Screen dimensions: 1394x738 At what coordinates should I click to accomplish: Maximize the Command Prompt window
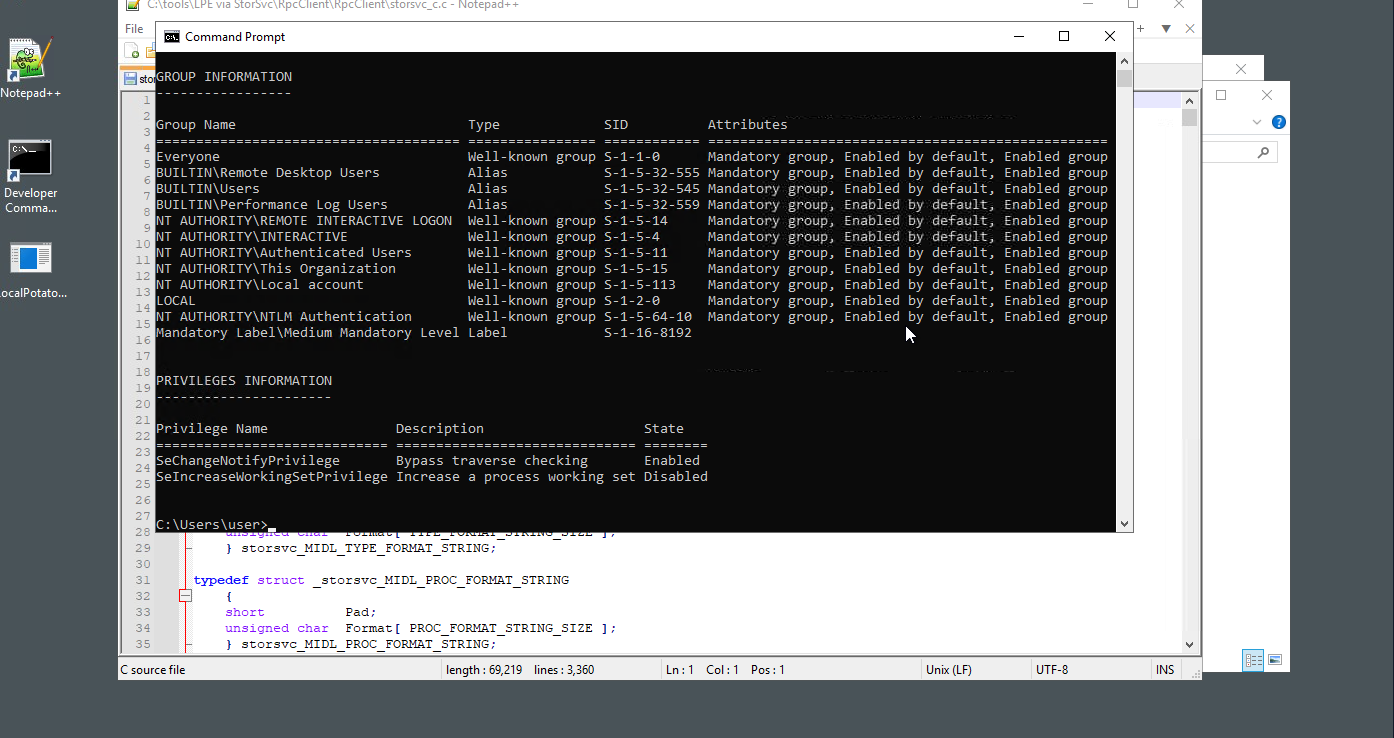pos(1064,36)
